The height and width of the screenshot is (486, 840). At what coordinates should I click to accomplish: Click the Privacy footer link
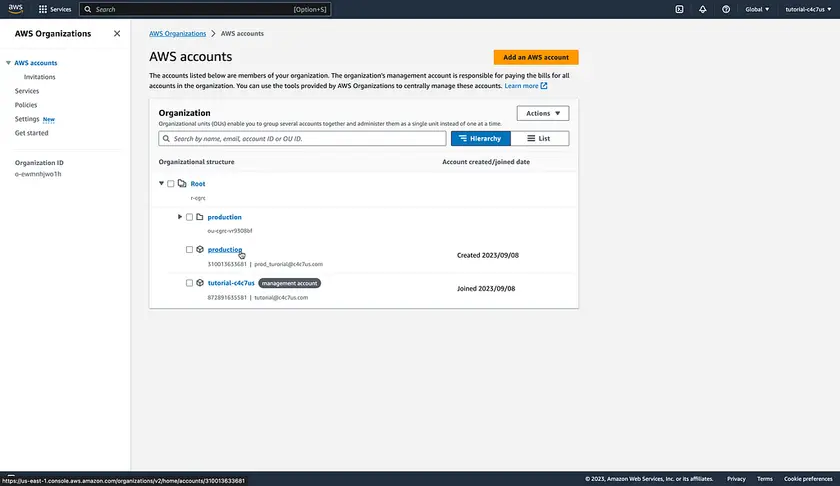pos(736,479)
